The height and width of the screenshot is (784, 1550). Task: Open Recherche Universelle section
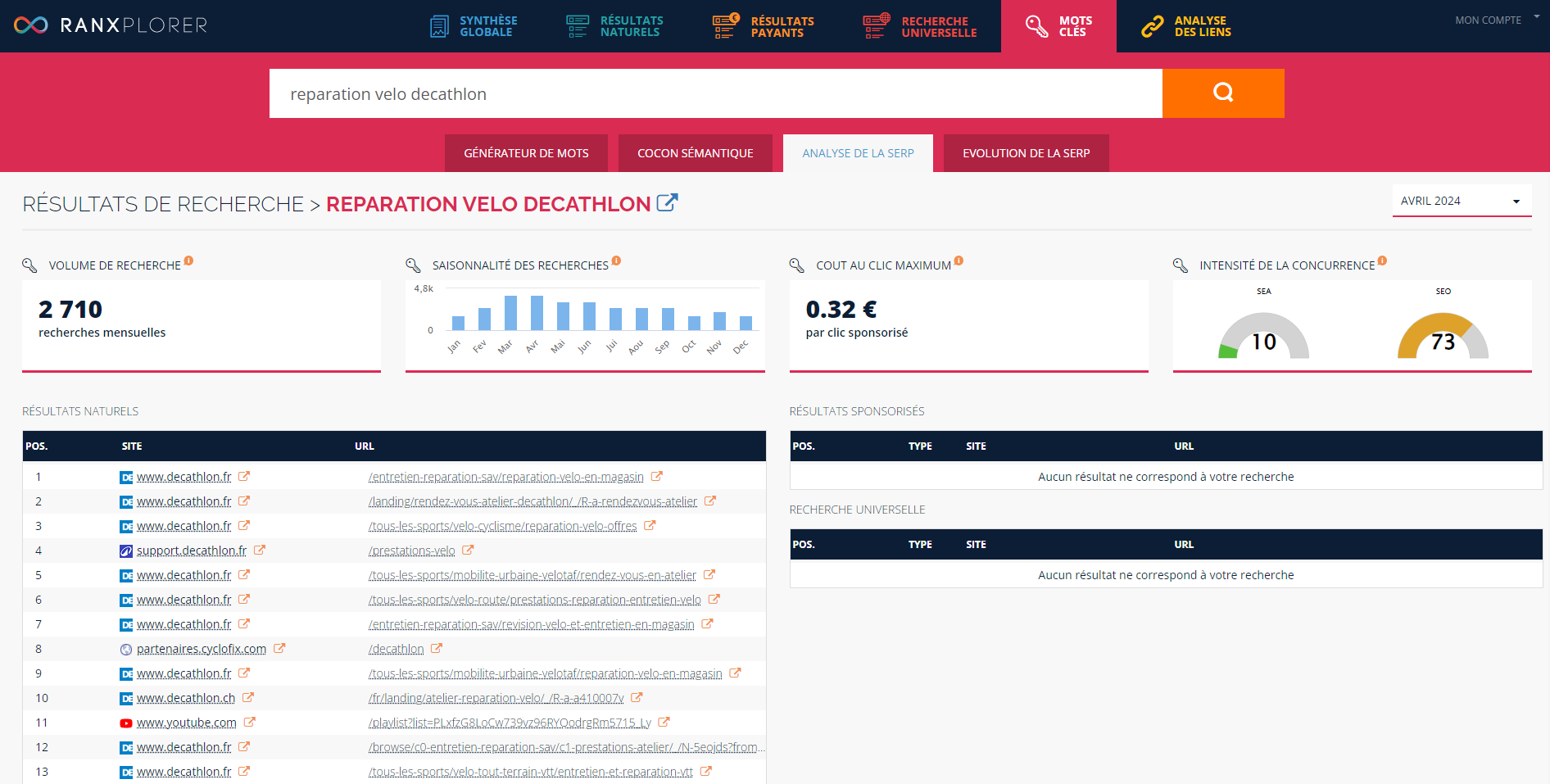(920, 26)
